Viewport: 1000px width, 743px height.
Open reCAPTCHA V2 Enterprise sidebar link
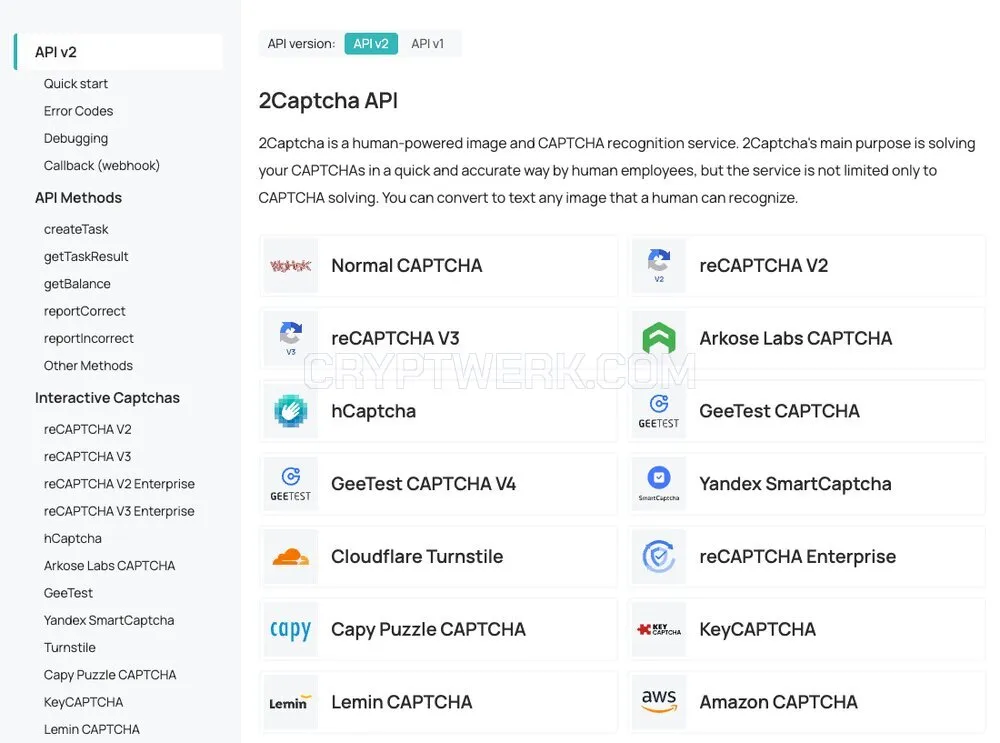(x=119, y=484)
